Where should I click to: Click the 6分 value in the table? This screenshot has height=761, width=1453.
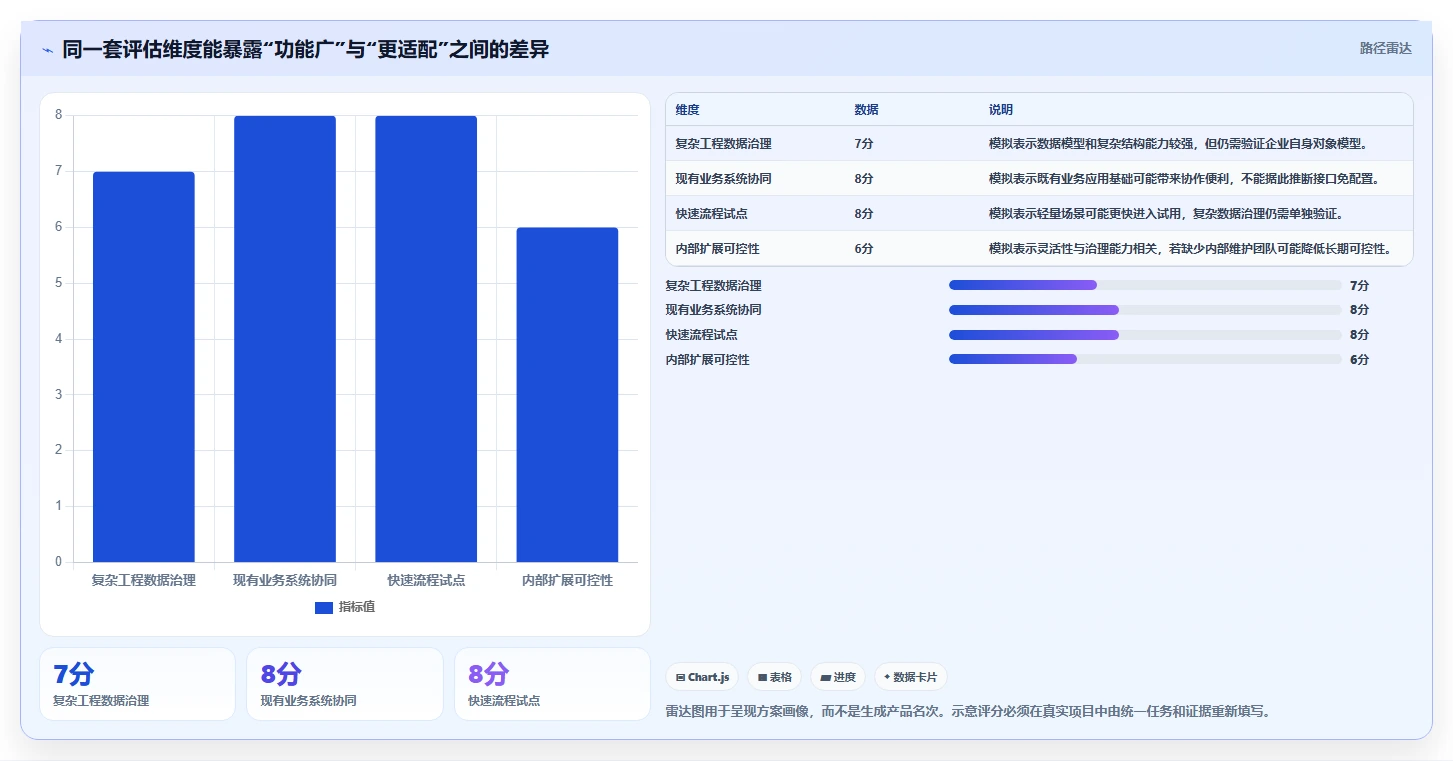864,249
